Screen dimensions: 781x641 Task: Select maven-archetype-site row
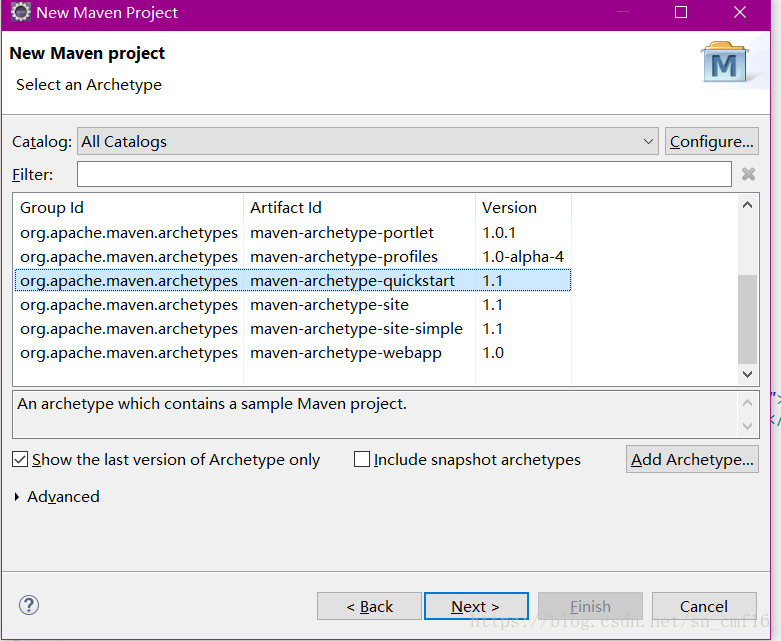(x=293, y=304)
